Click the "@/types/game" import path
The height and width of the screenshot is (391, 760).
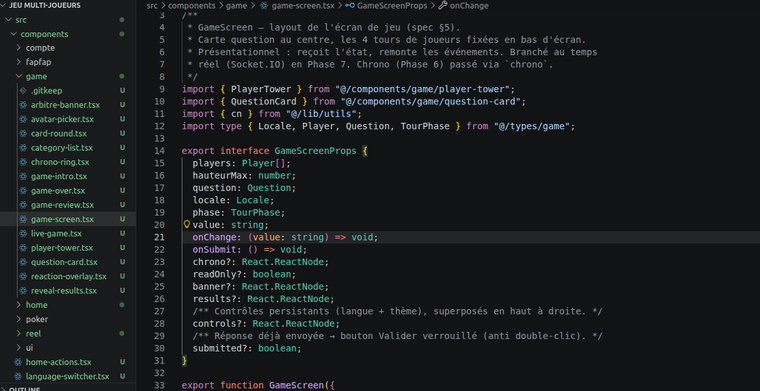(531, 126)
